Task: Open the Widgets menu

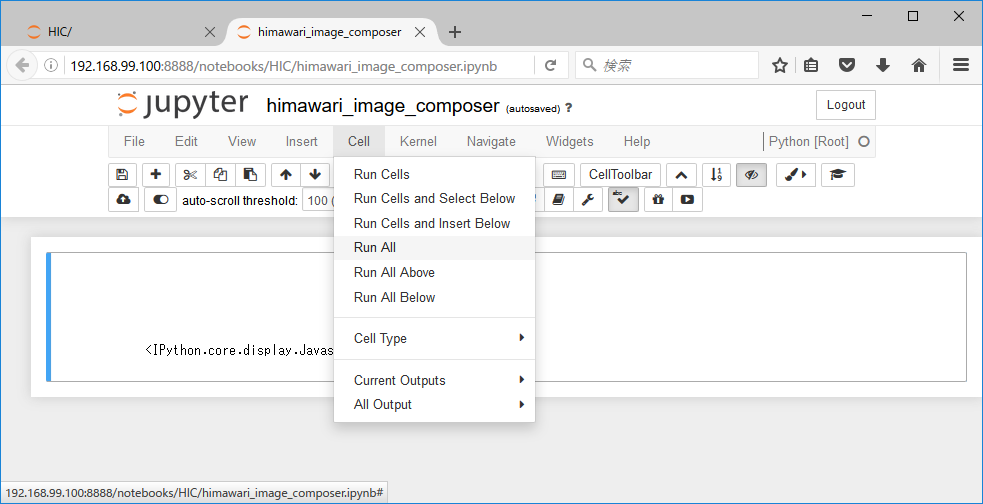Action: click(569, 142)
